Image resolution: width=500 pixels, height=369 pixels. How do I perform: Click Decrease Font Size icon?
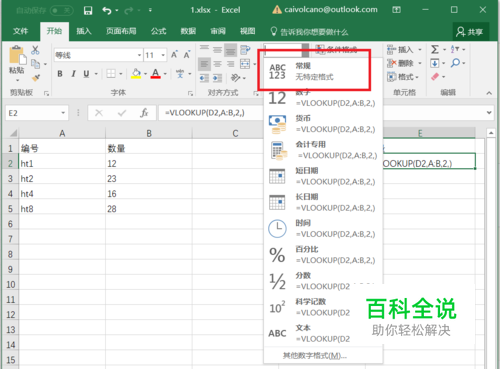click(x=187, y=55)
